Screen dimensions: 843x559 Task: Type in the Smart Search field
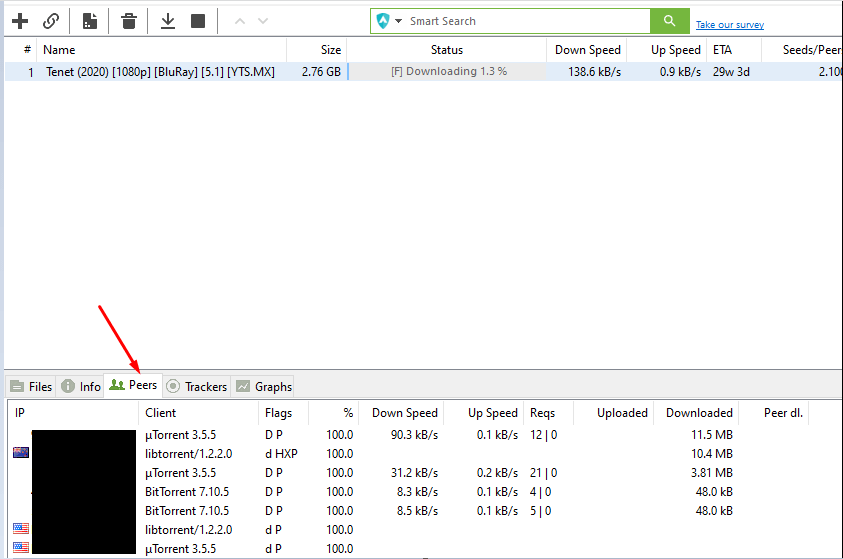(x=520, y=21)
